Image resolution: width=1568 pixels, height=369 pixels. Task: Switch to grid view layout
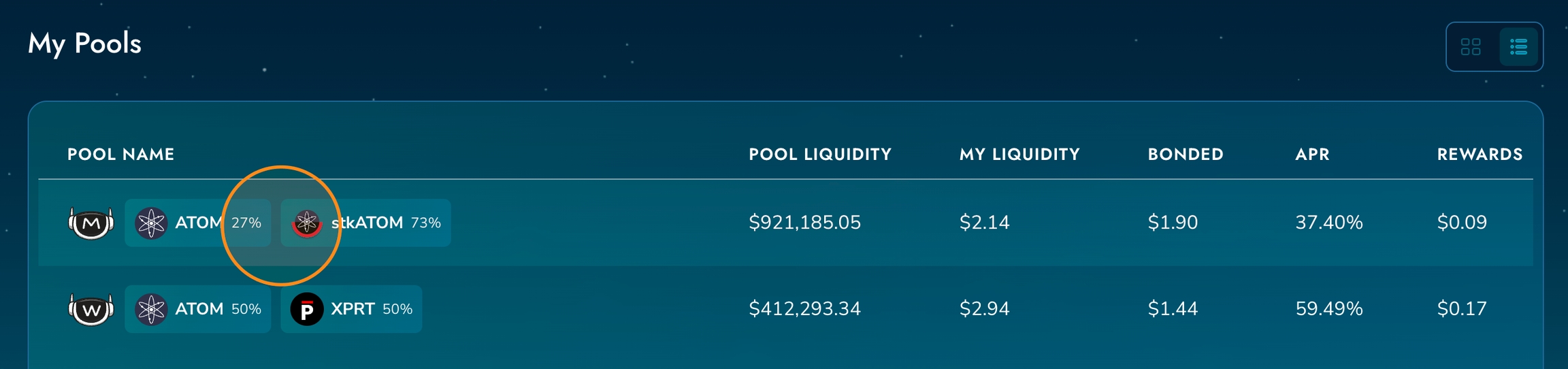tap(1471, 47)
